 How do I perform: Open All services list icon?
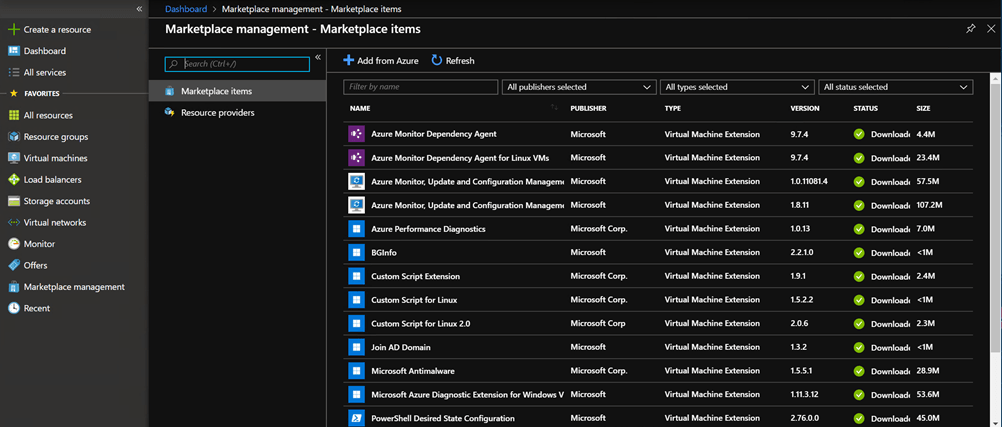[13, 72]
